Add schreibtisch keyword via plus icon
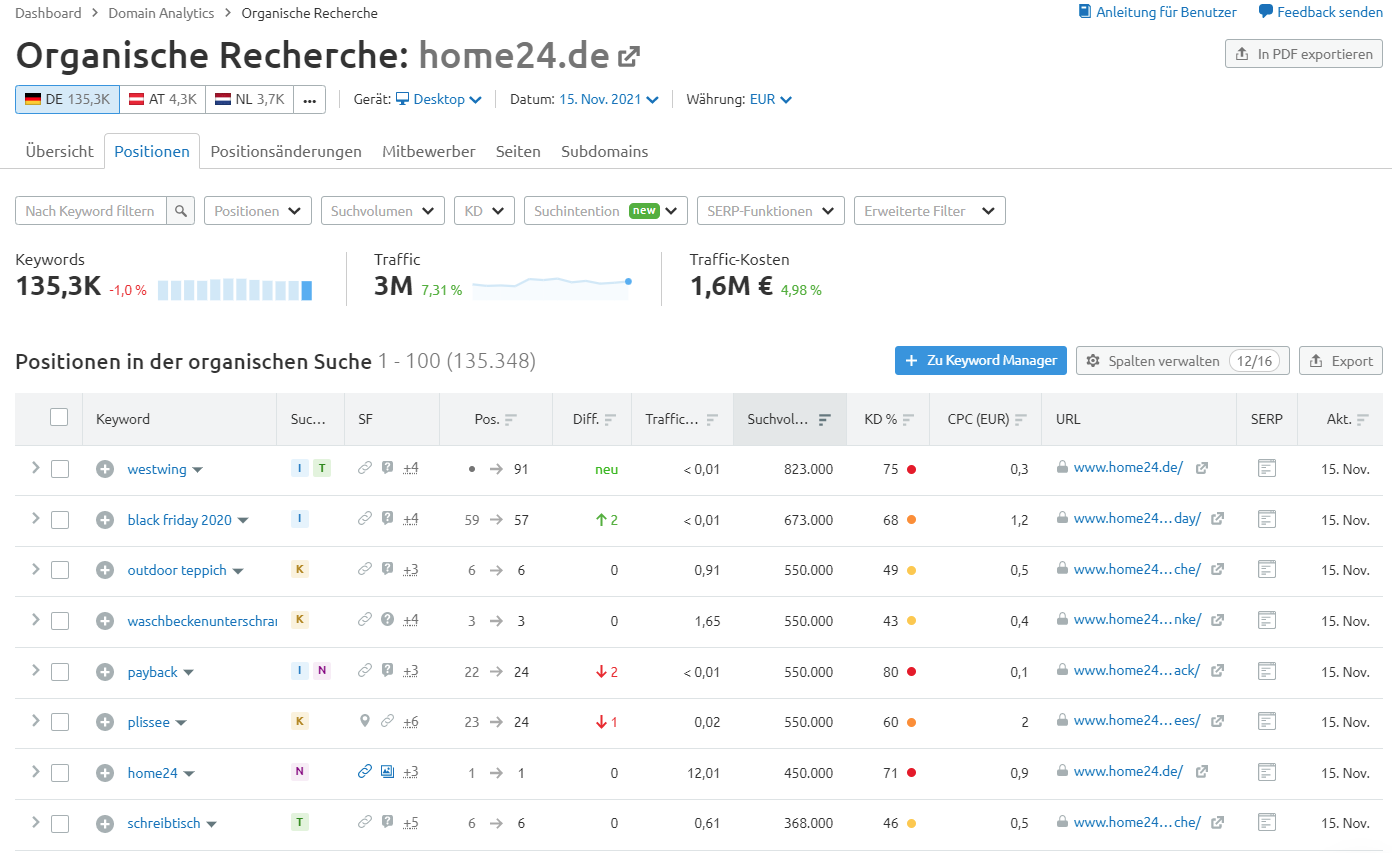 pos(105,823)
